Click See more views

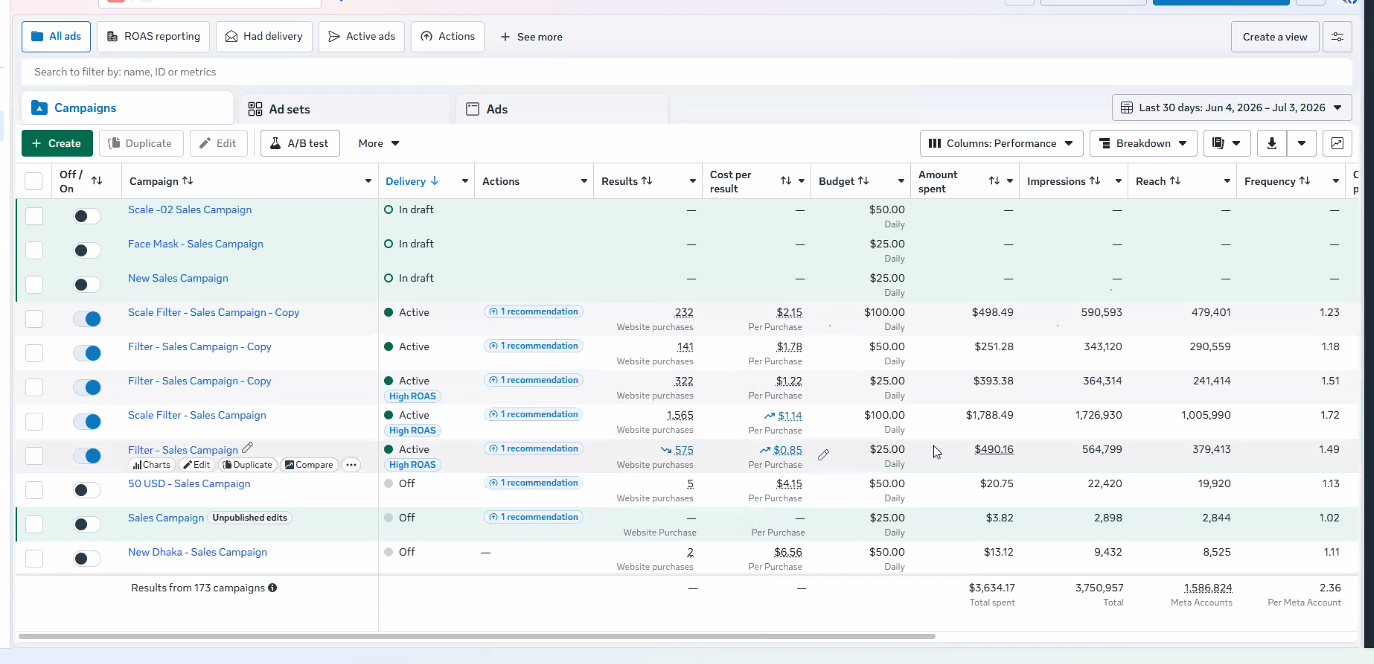pos(531,36)
